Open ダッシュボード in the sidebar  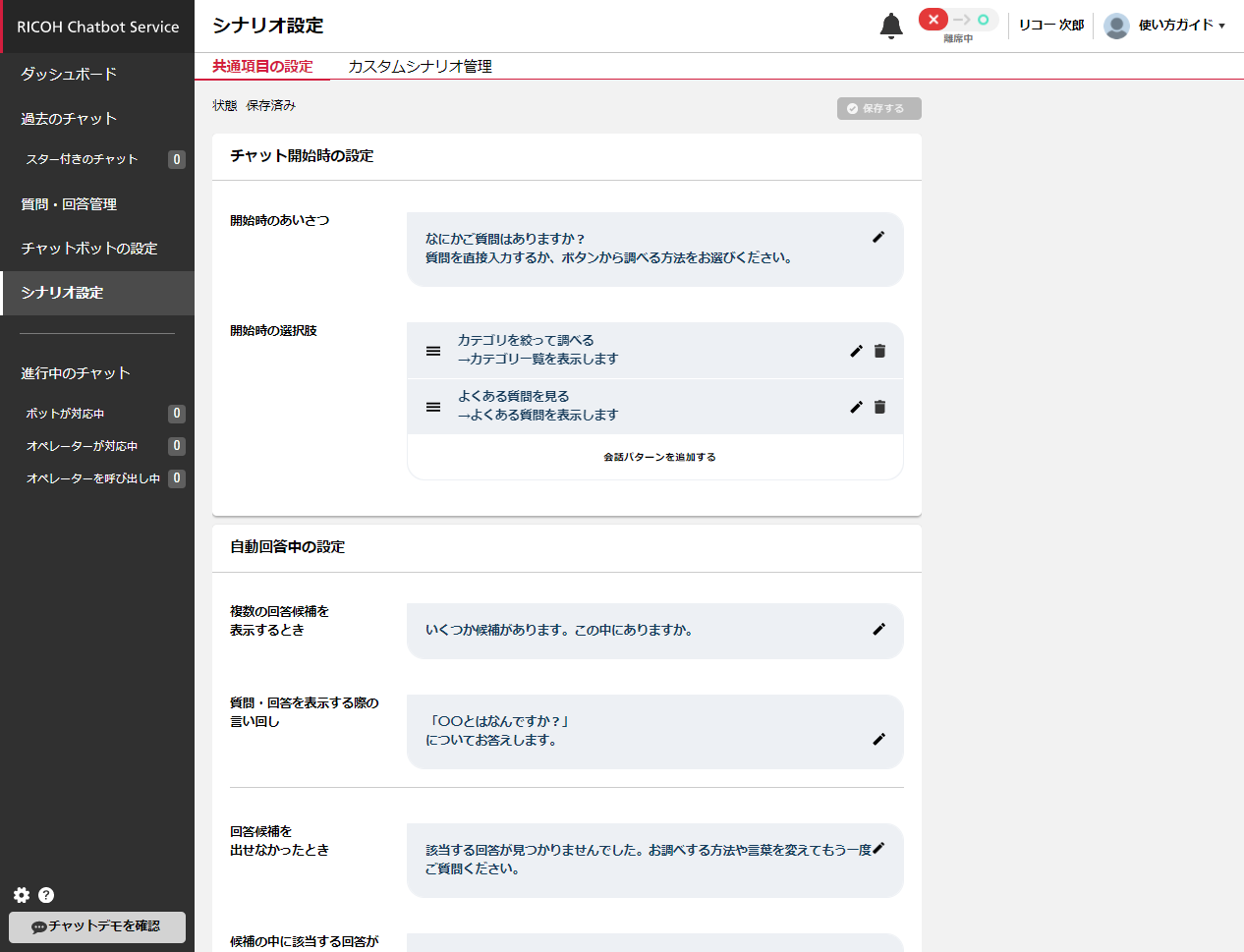[x=69, y=74]
